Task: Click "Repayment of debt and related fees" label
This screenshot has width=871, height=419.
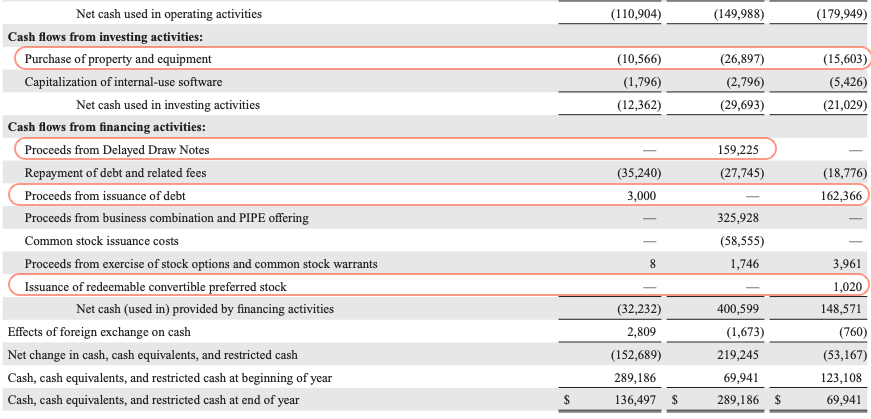Action: click(114, 173)
